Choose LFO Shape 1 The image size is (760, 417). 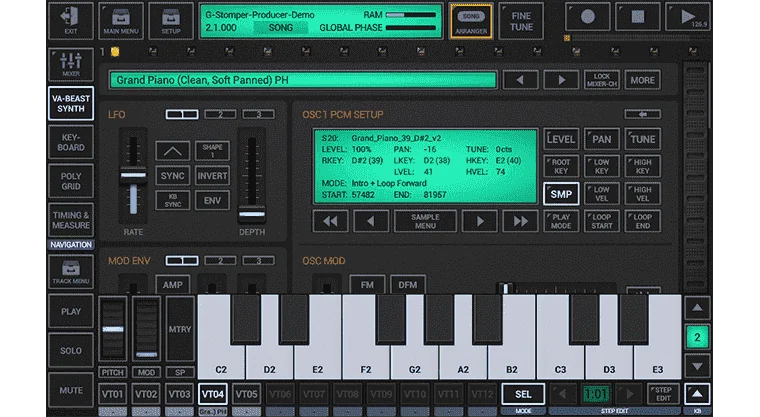click(x=212, y=151)
